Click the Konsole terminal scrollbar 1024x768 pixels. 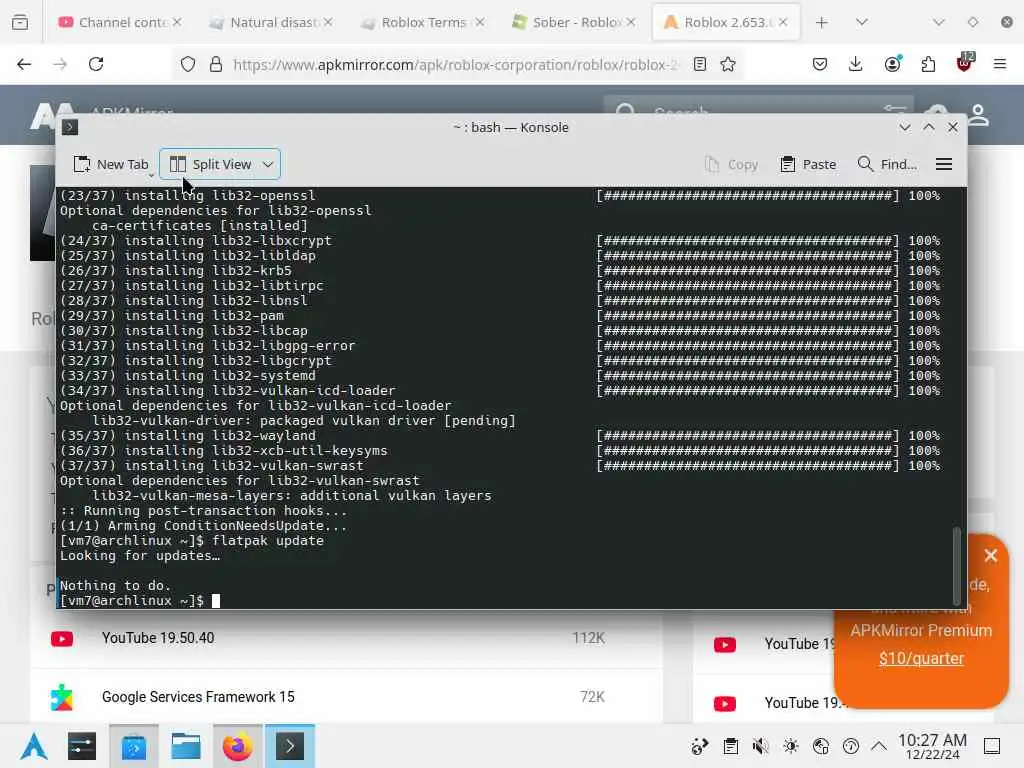[957, 566]
